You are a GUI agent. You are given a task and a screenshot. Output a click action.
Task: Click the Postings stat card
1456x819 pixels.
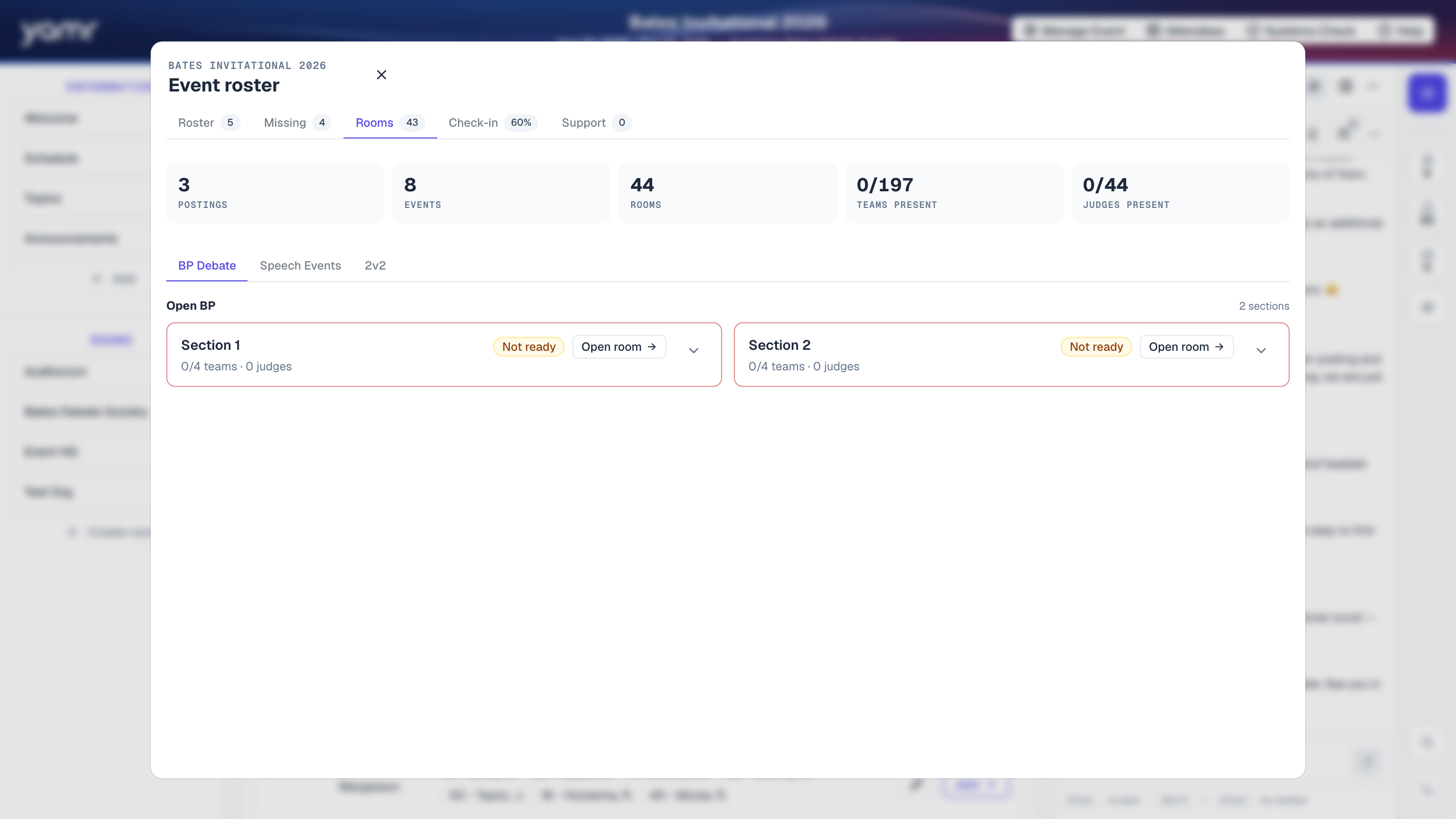click(275, 193)
